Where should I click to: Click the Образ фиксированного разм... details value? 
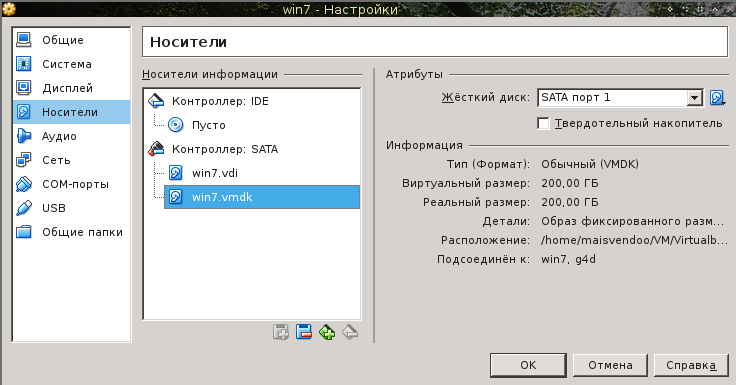(633, 221)
